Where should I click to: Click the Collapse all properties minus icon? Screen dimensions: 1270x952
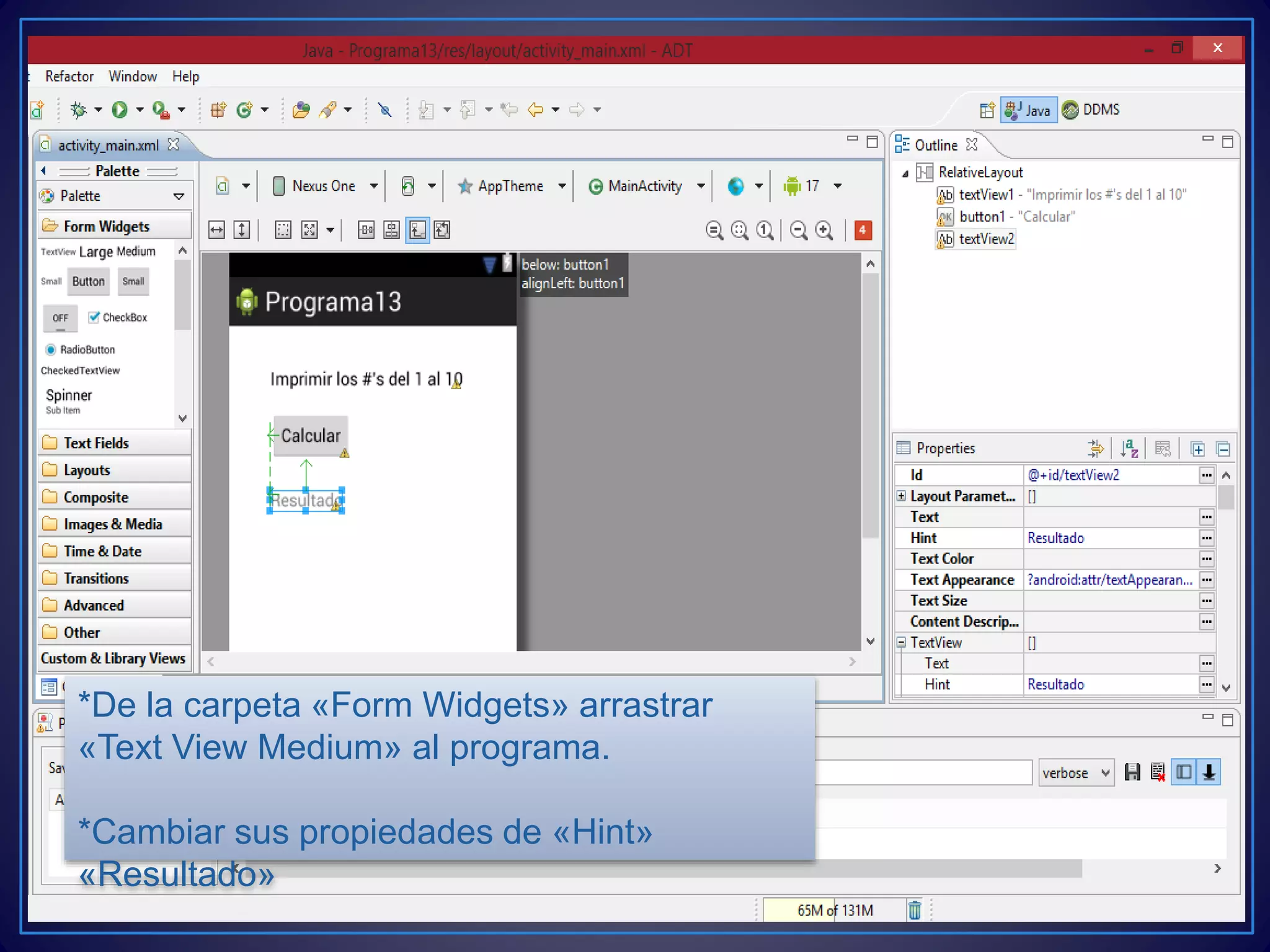tap(1223, 449)
